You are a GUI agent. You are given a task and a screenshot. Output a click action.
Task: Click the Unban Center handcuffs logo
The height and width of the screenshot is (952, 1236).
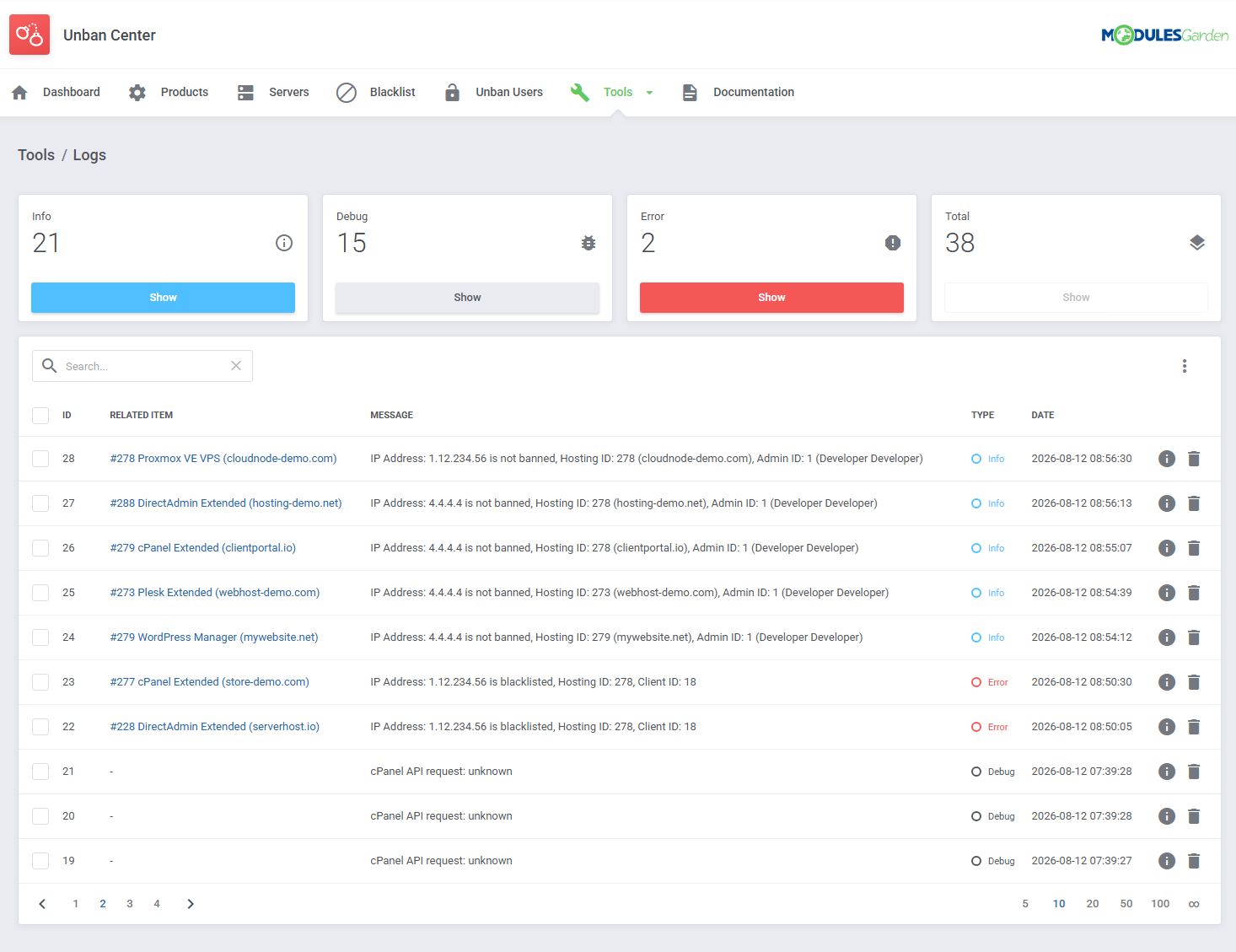(30, 35)
